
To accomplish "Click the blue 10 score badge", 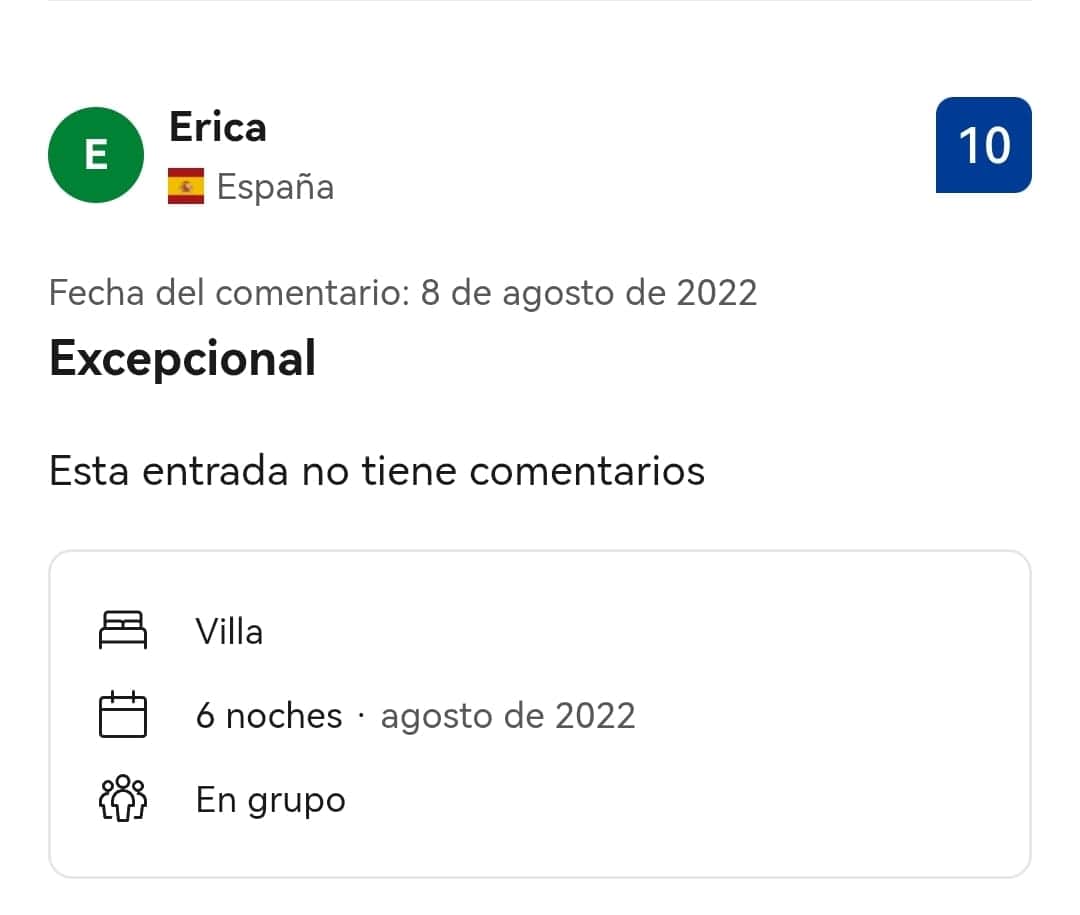I will pyautogui.click(x=984, y=145).
